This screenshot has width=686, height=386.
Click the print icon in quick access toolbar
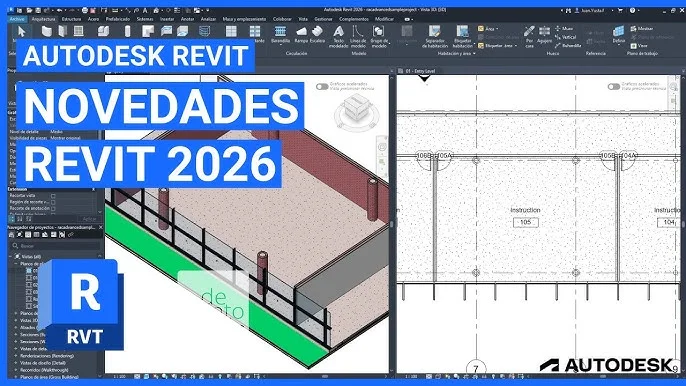point(85,10)
